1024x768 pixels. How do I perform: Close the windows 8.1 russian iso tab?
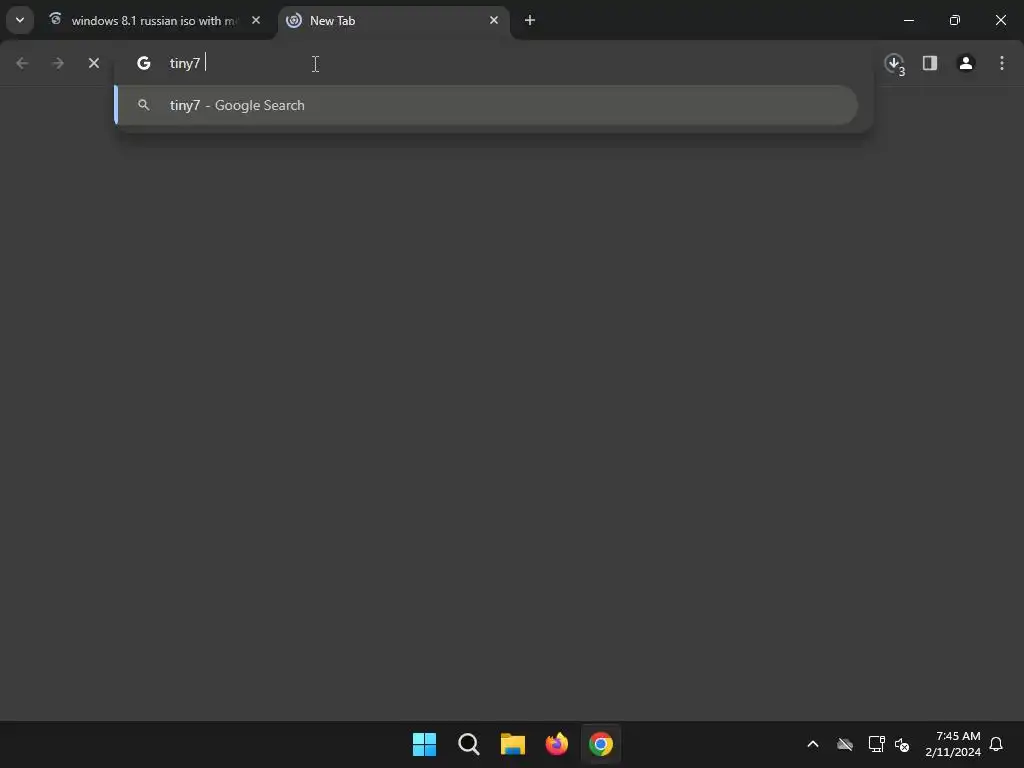[x=256, y=20]
